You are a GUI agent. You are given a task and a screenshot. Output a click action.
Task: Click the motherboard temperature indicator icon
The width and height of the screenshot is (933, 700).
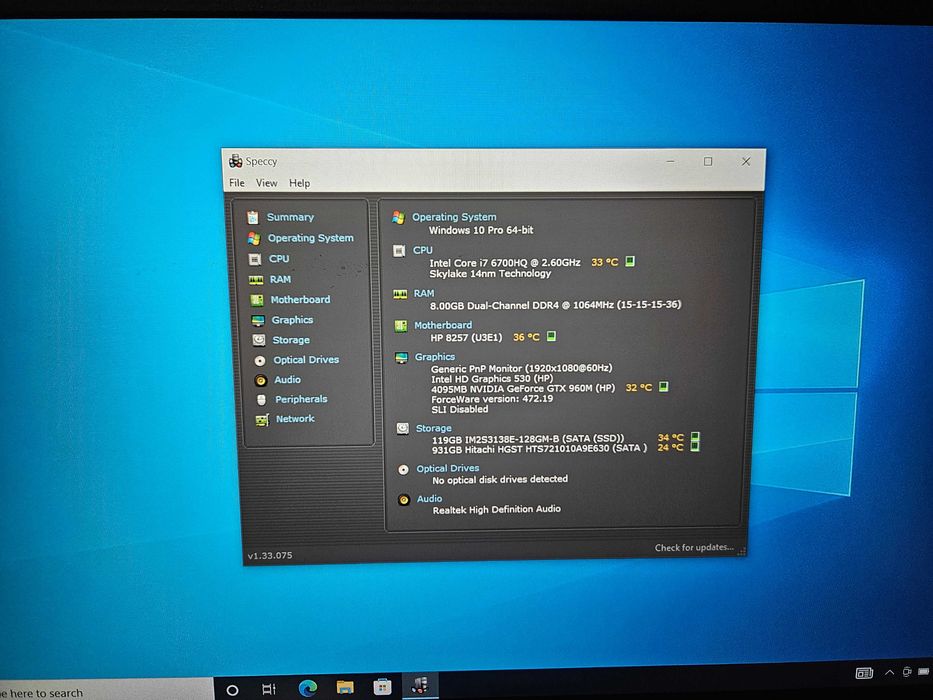[551, 336]
